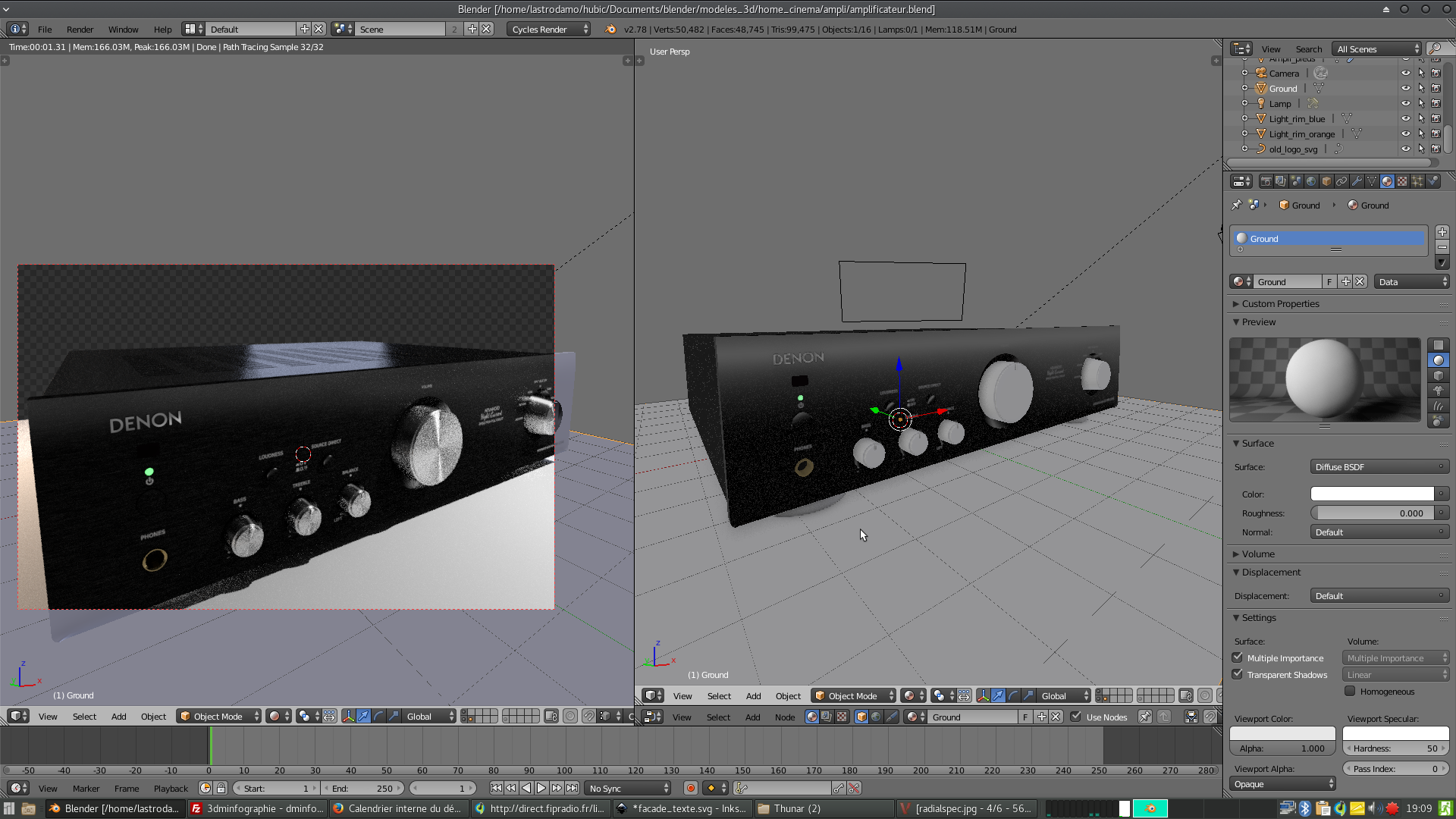The height and width of the screenshot is (819, 1456).
Task: Open the Mesh Data properties tab
Action: tap(1372, 181)
